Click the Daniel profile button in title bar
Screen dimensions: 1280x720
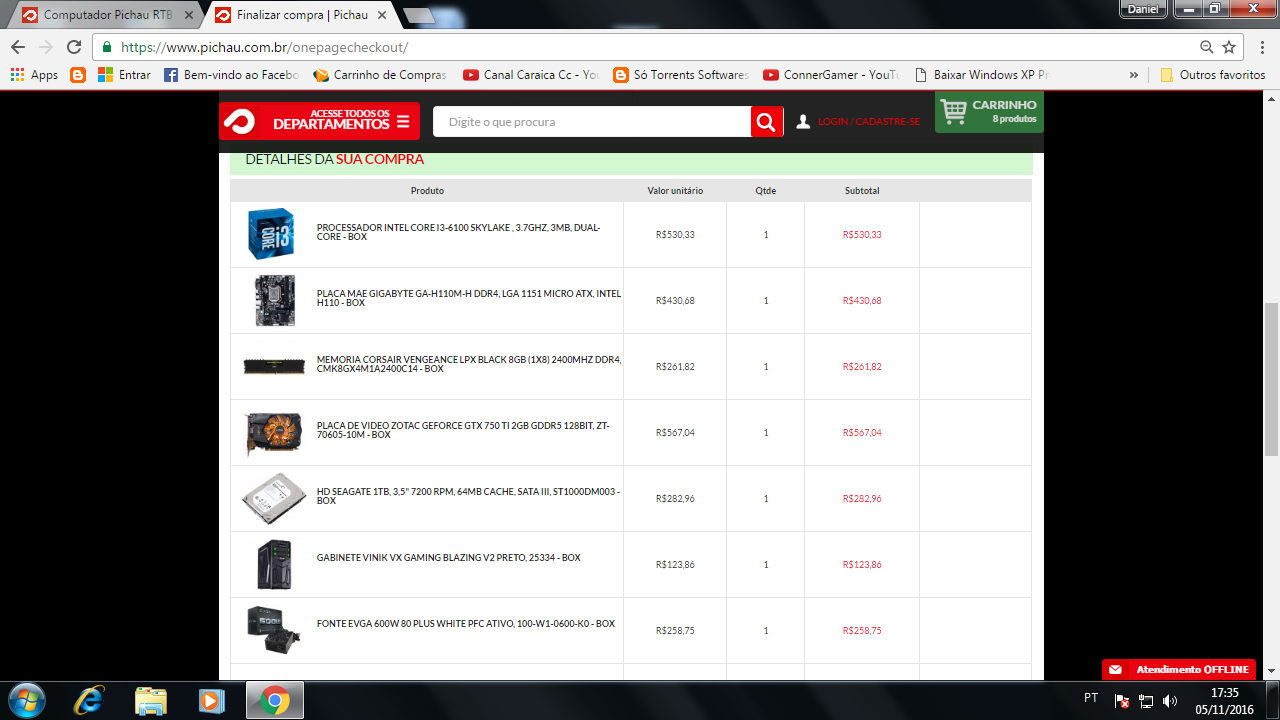(x=1143, y=8)
